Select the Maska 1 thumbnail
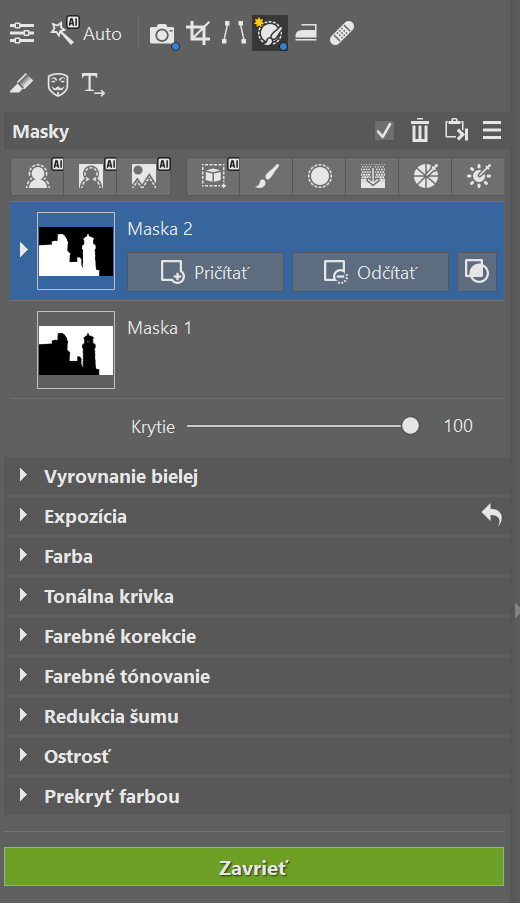 (76, 350)
